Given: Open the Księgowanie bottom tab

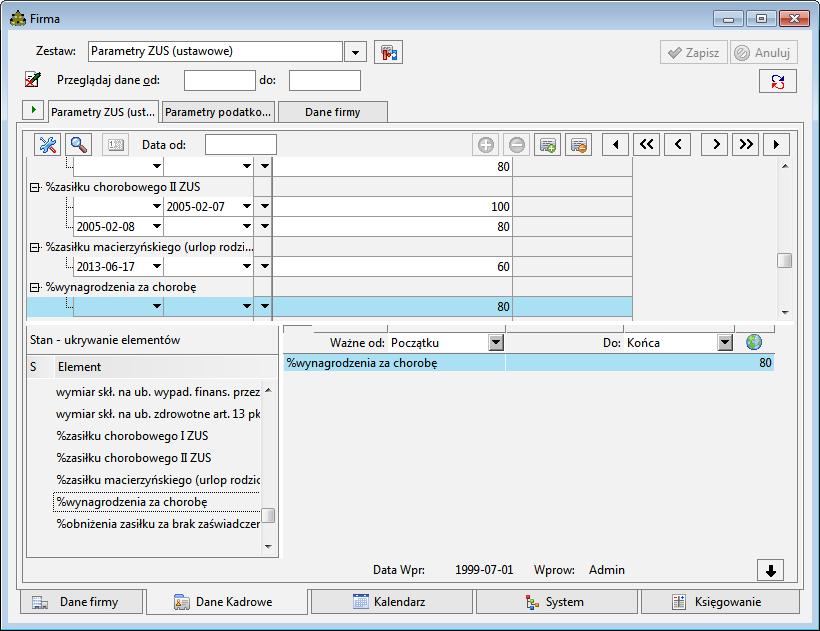Looking at the screenshot, I should 721,602.
